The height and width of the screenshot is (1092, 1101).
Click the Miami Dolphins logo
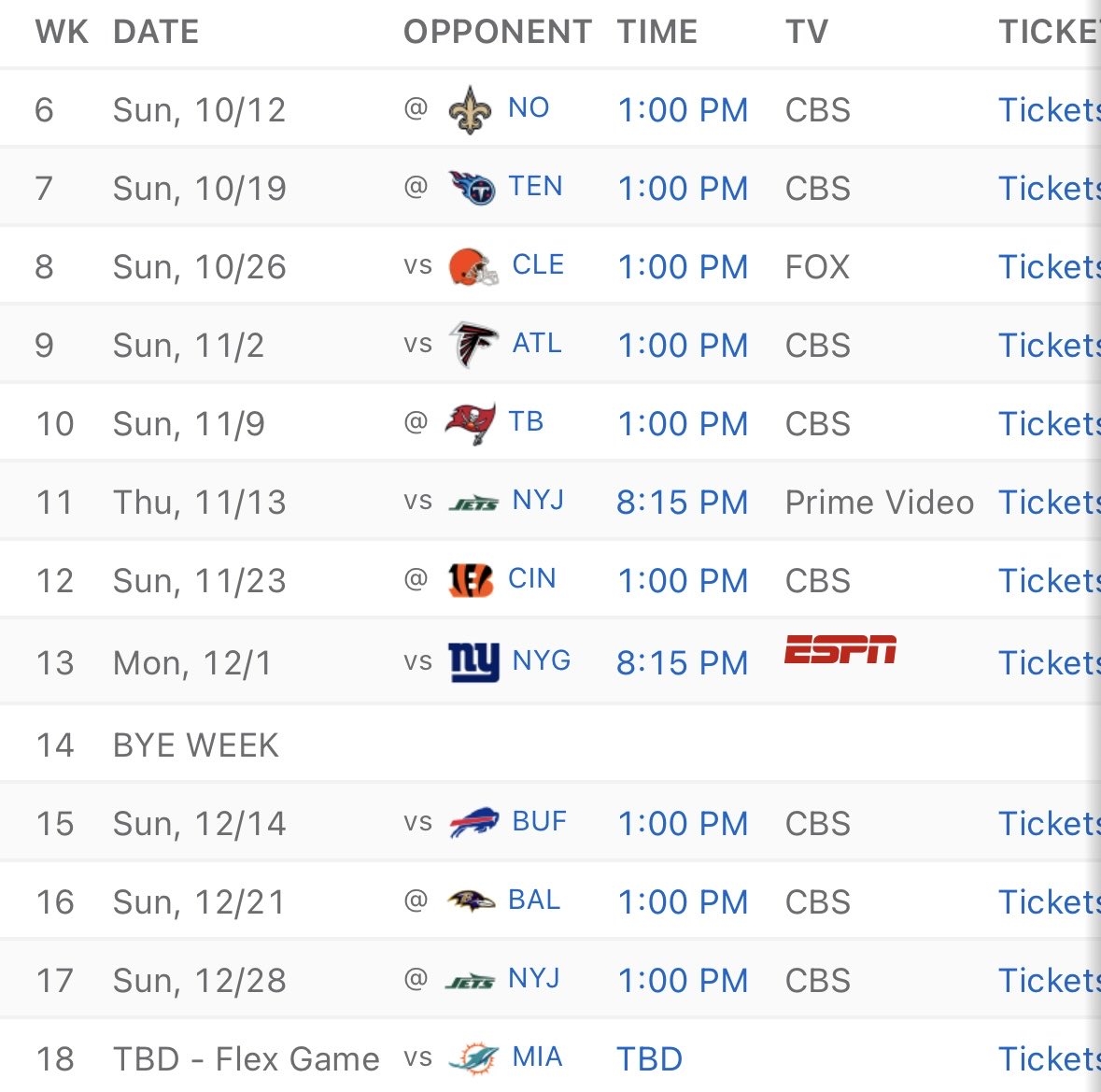473,1058
